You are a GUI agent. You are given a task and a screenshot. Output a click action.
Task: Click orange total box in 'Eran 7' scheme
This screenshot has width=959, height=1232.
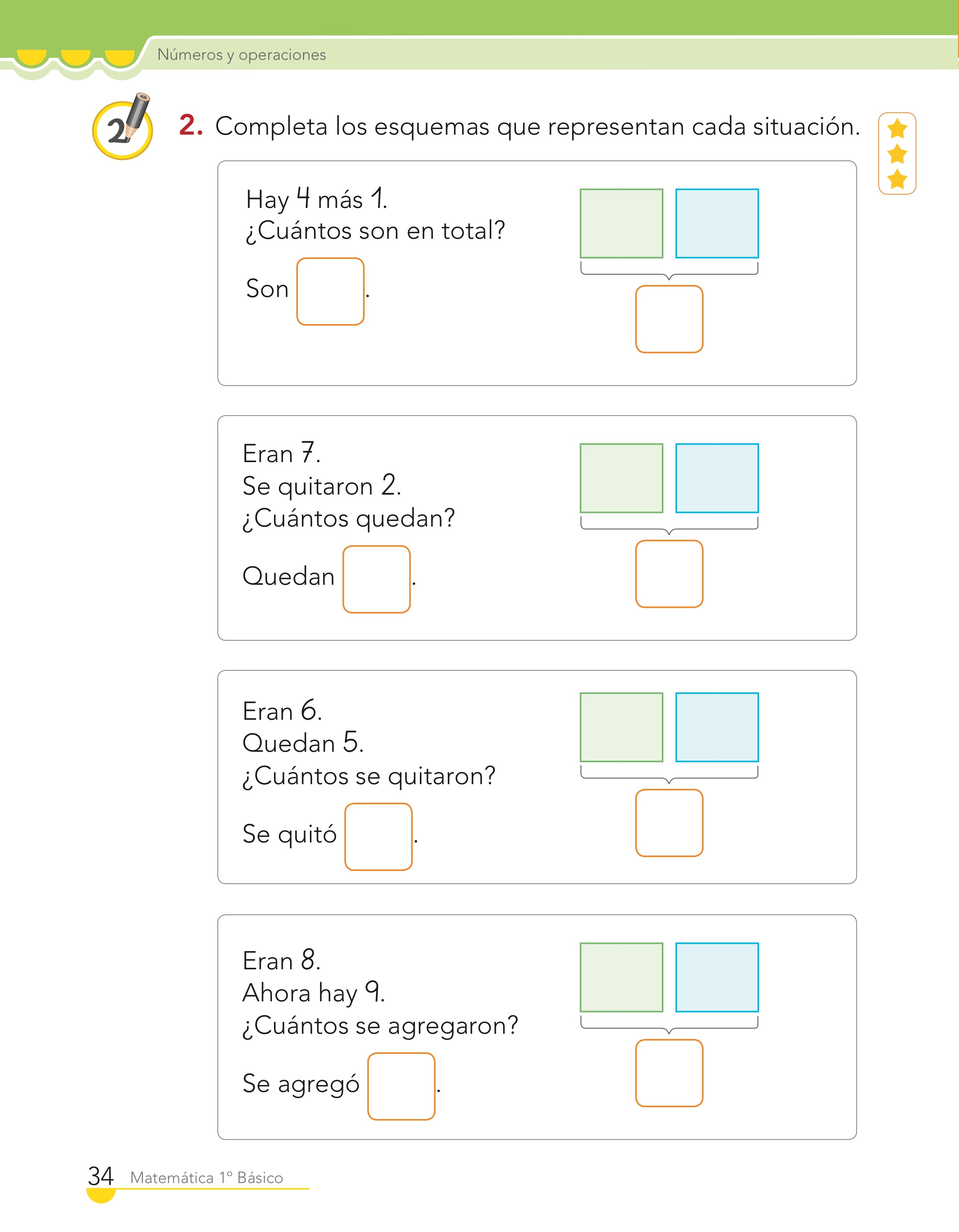click(669, 574)
